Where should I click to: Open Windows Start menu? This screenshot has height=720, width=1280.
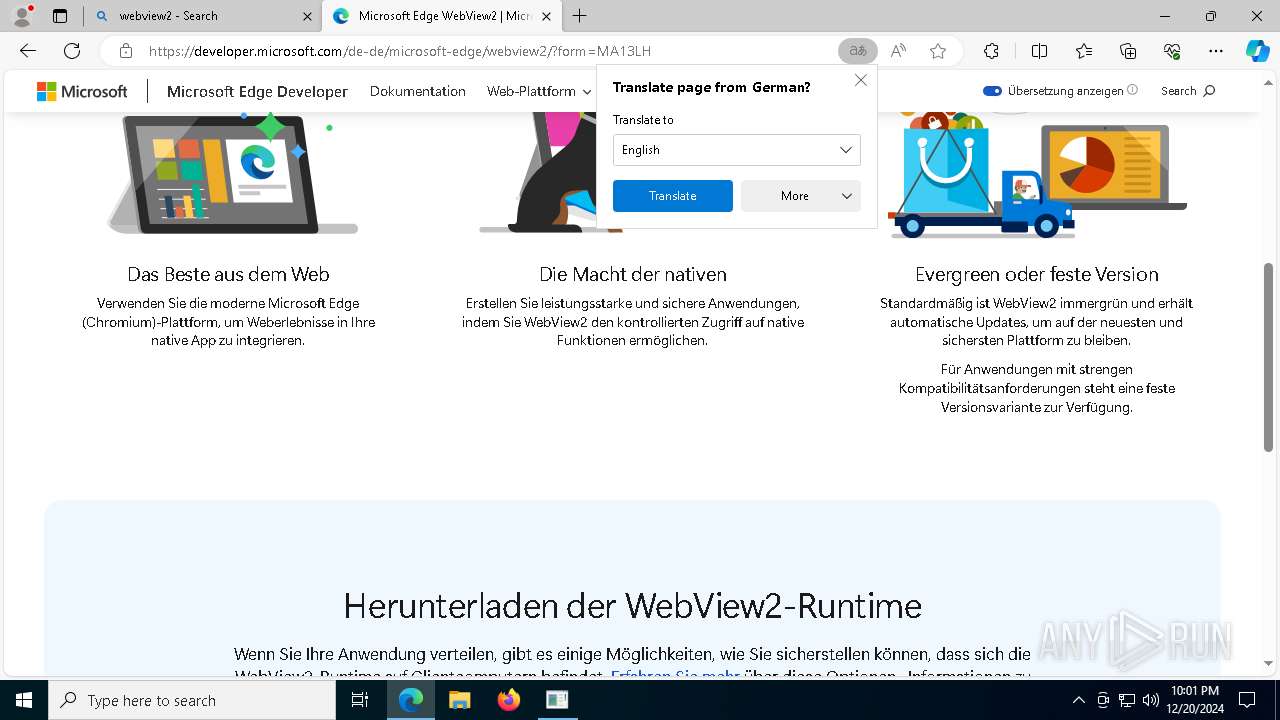coord(24,700)
